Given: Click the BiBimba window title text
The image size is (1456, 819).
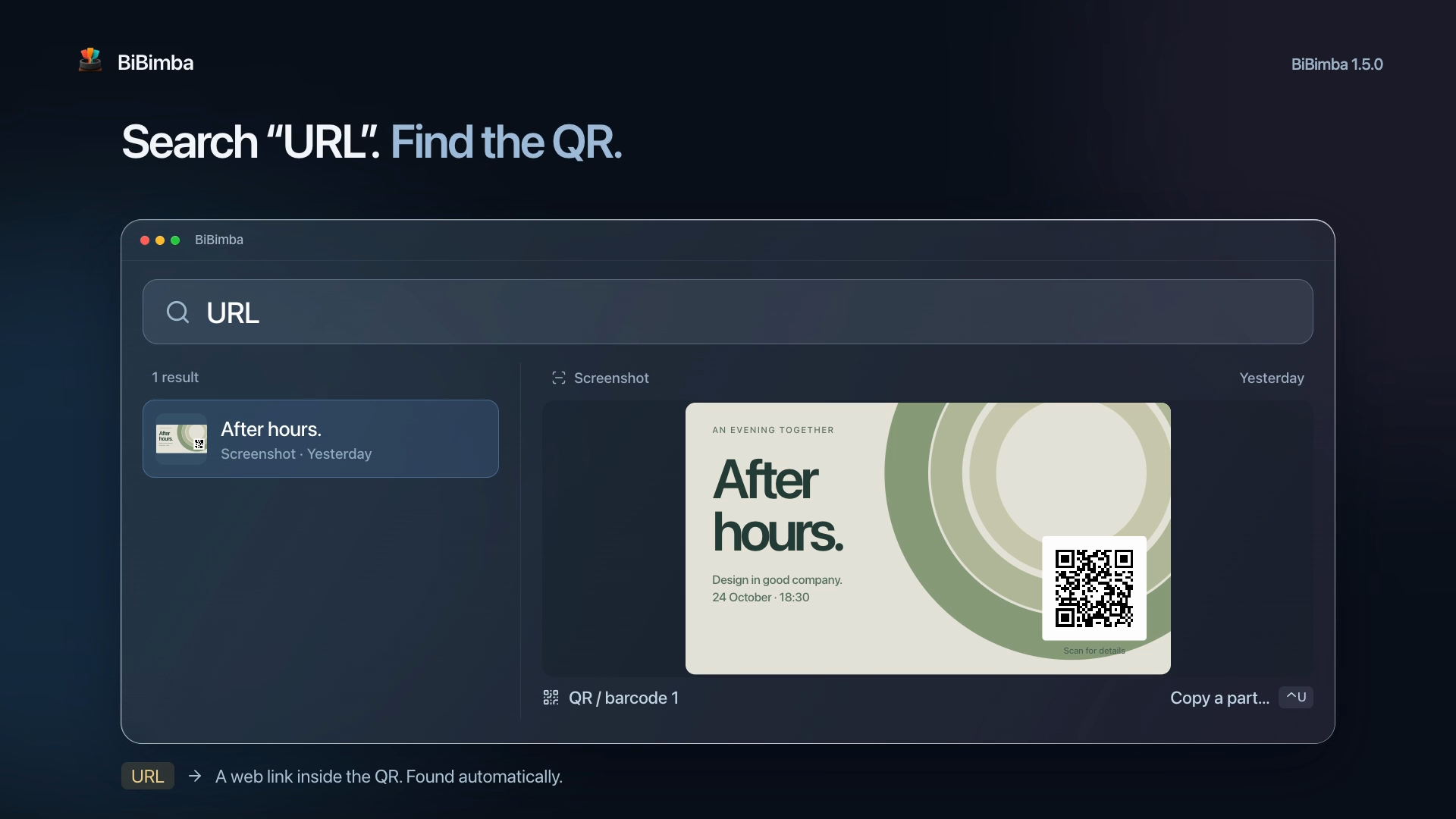Looking at the screenshot, I should 219,240.
